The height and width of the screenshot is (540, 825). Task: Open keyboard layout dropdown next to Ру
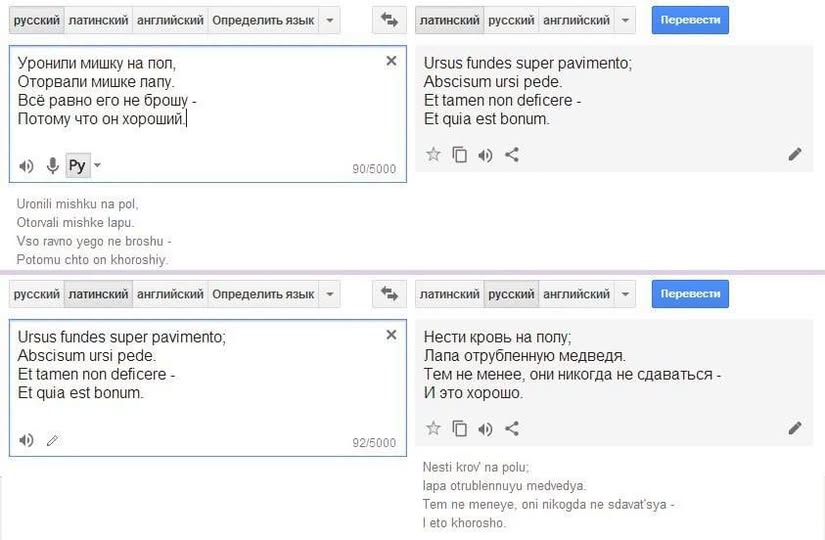(x=97, y=166)
